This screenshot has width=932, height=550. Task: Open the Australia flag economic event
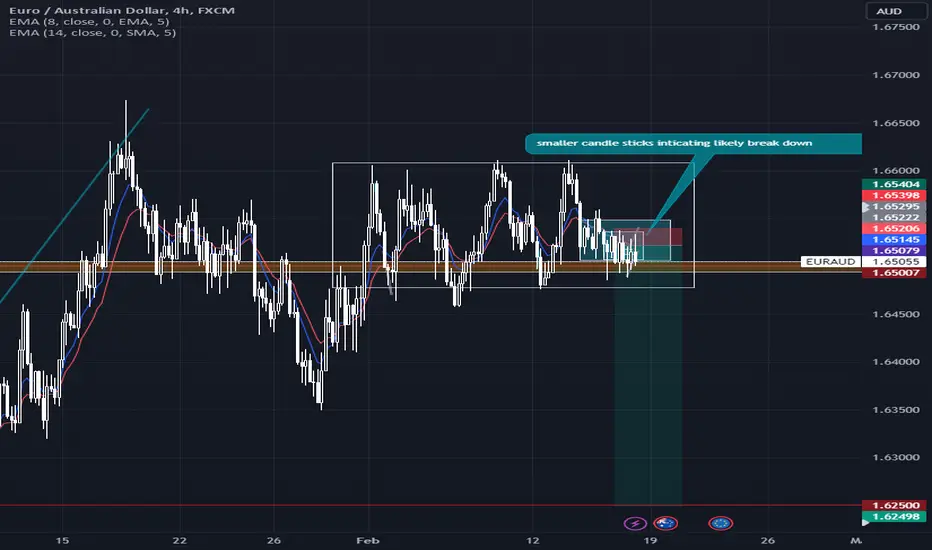click(666, 523)
